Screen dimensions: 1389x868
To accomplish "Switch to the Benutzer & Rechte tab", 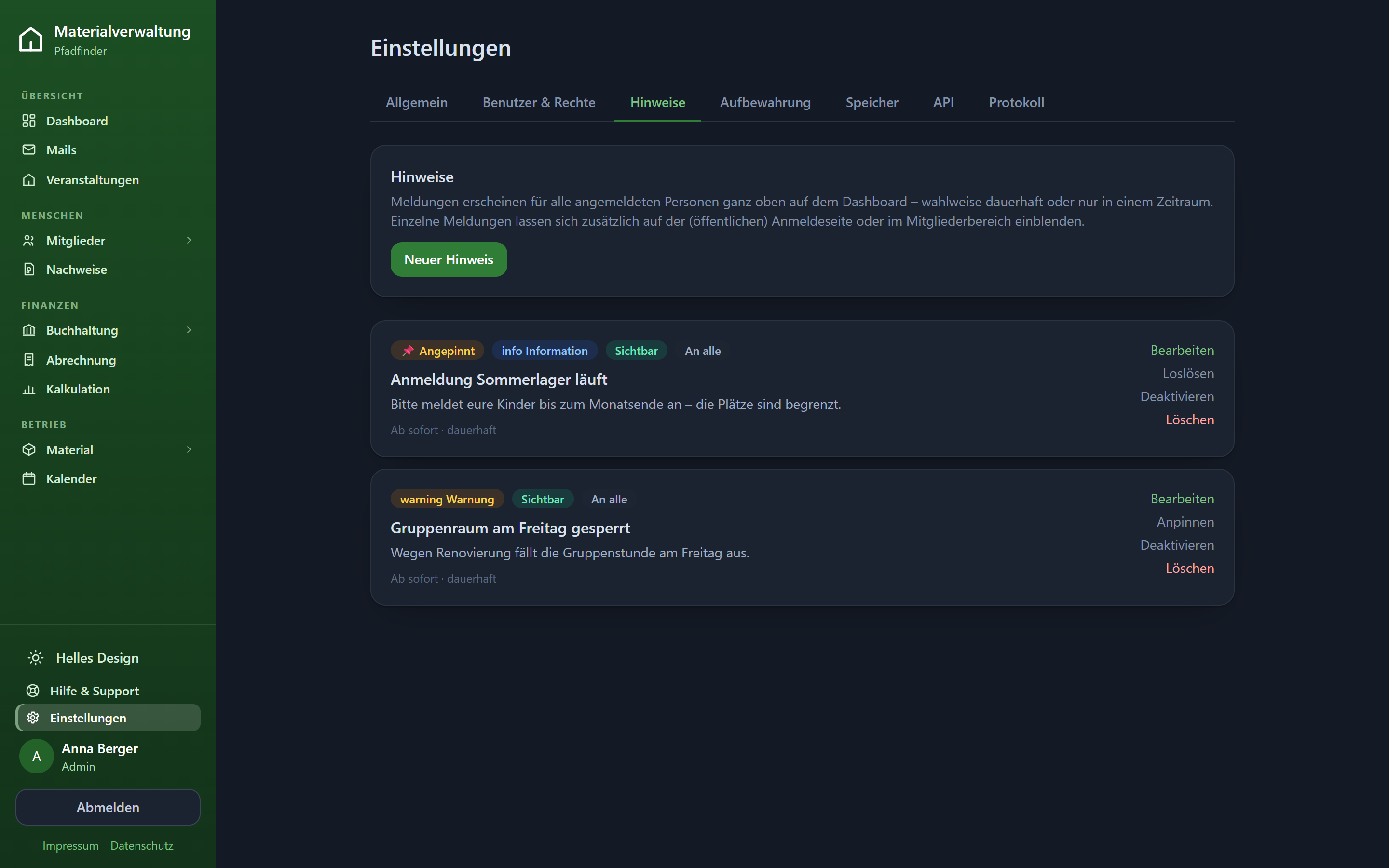I will [538, 102].
